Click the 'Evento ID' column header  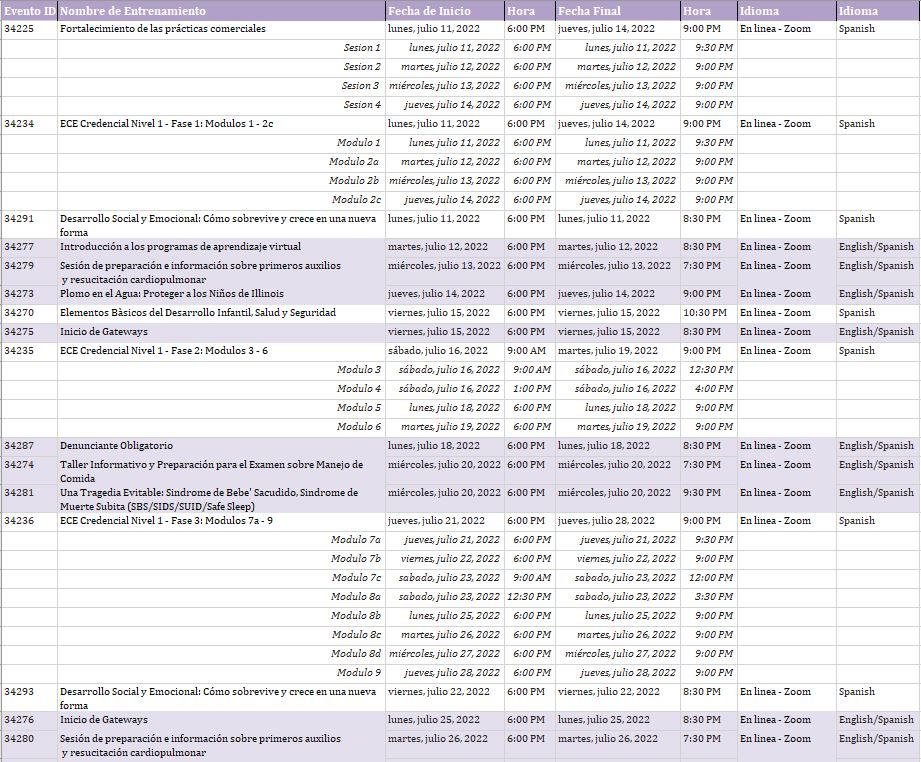[x=29, y=11]
